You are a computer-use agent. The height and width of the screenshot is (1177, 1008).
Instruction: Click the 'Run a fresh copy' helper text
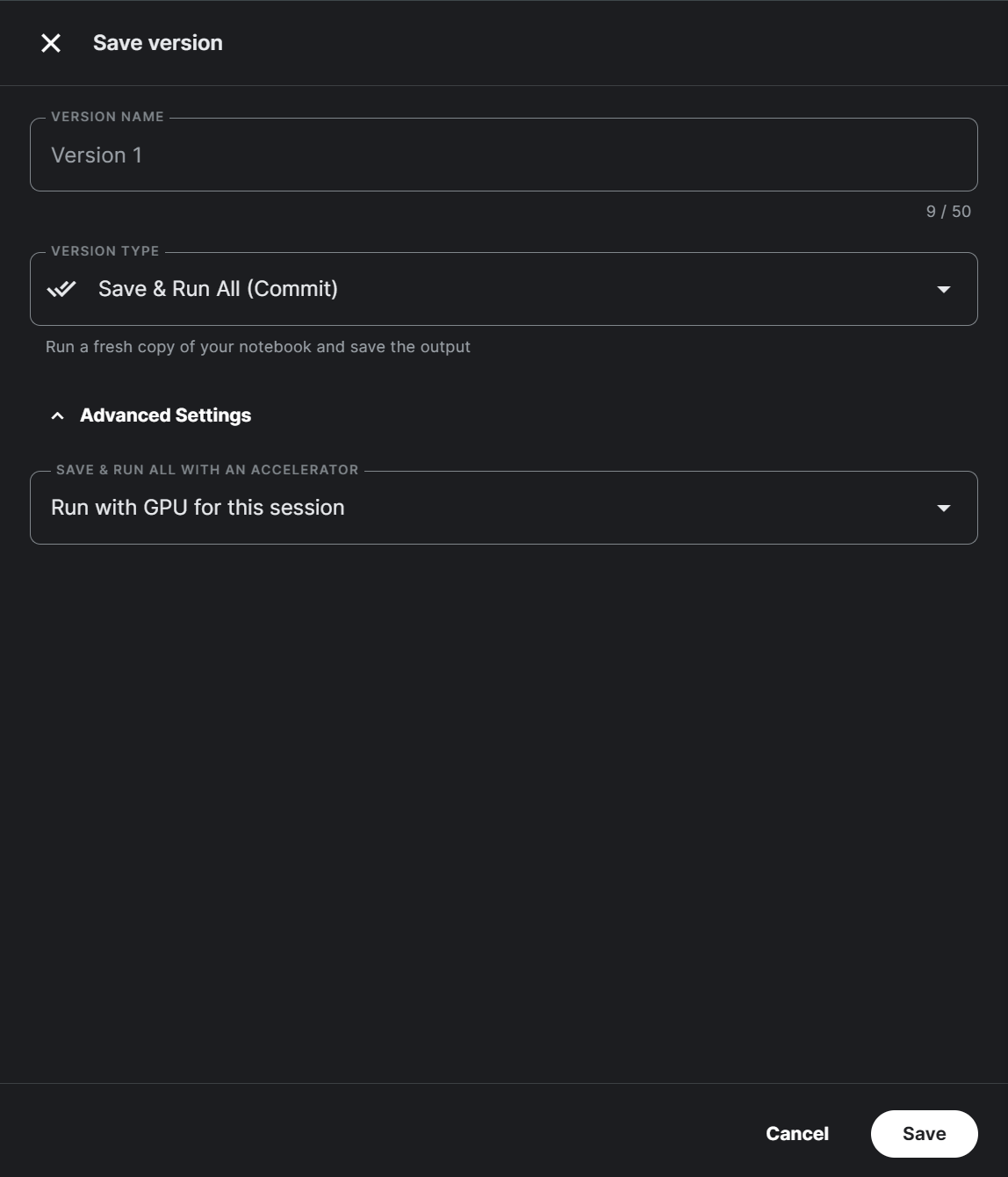point(258,347)
